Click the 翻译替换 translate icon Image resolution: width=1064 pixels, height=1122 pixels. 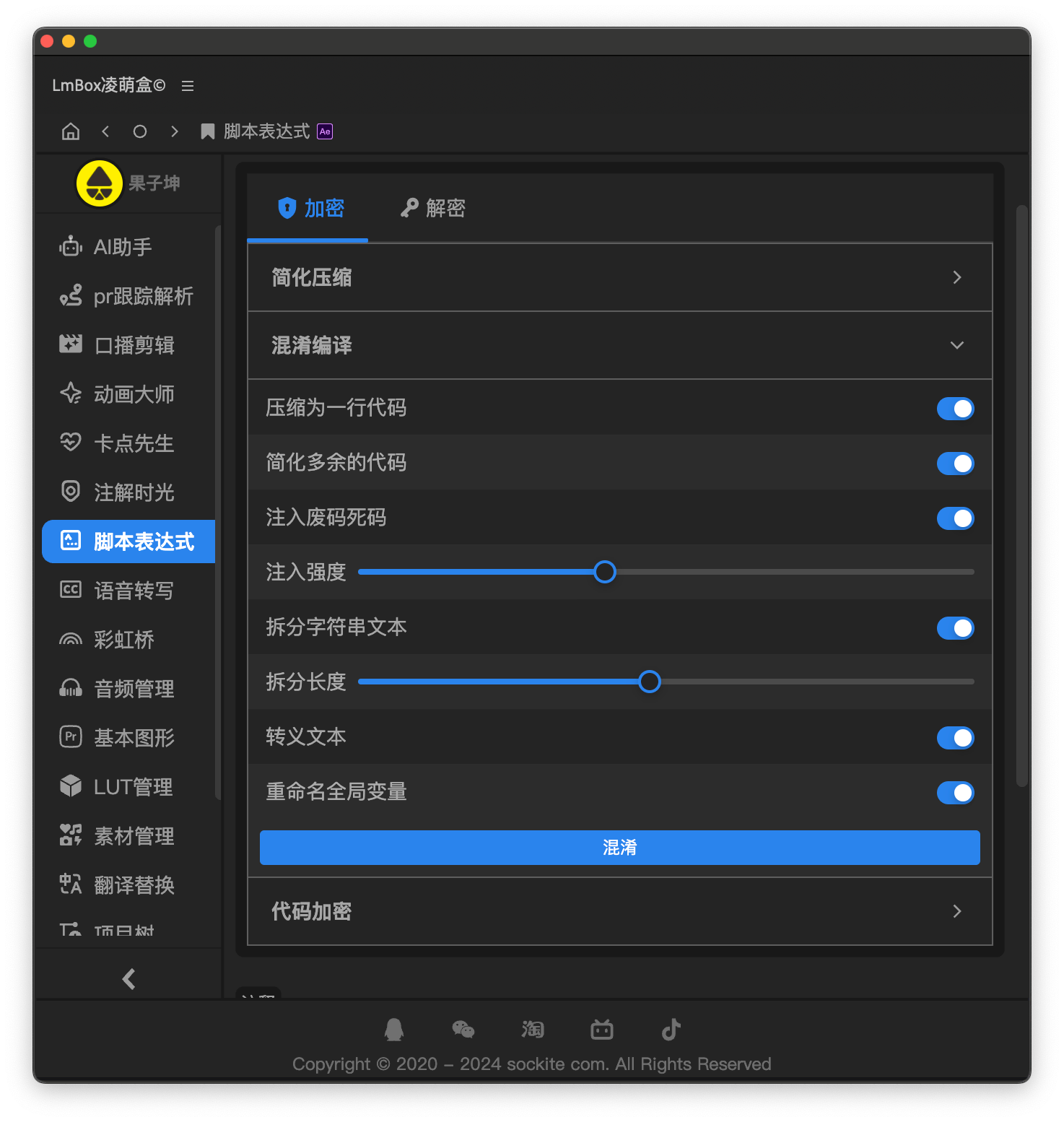[x=71, y=884]
